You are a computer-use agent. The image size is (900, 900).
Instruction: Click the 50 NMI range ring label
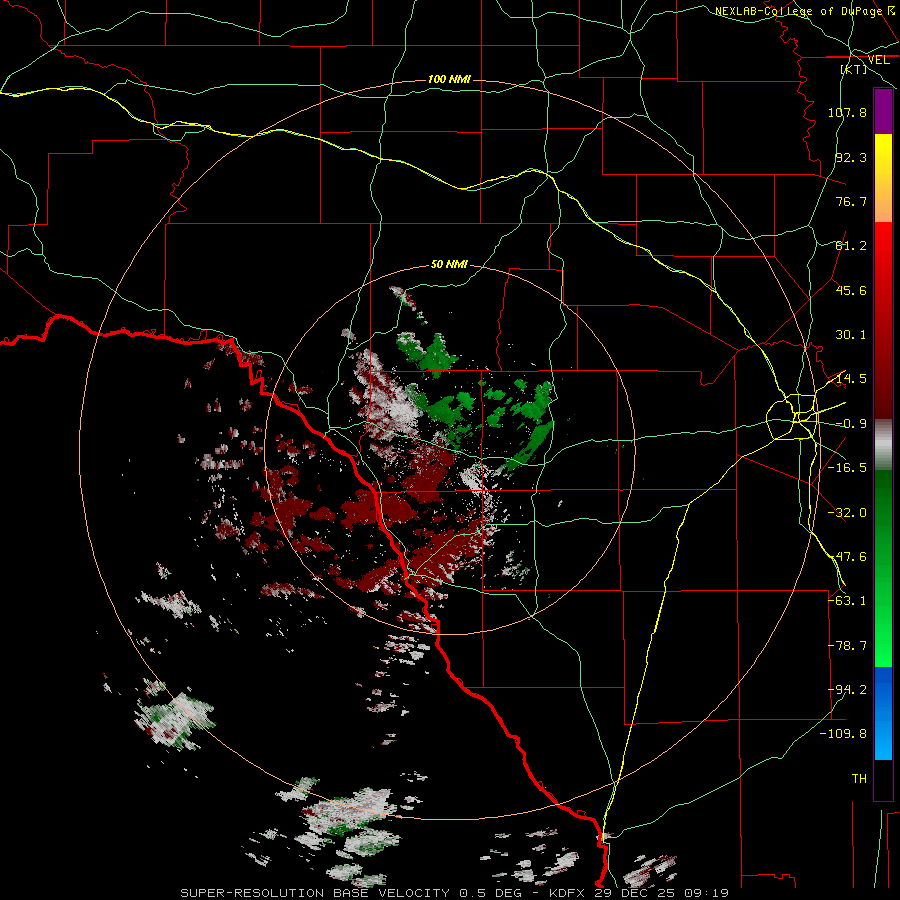[449, 264]
